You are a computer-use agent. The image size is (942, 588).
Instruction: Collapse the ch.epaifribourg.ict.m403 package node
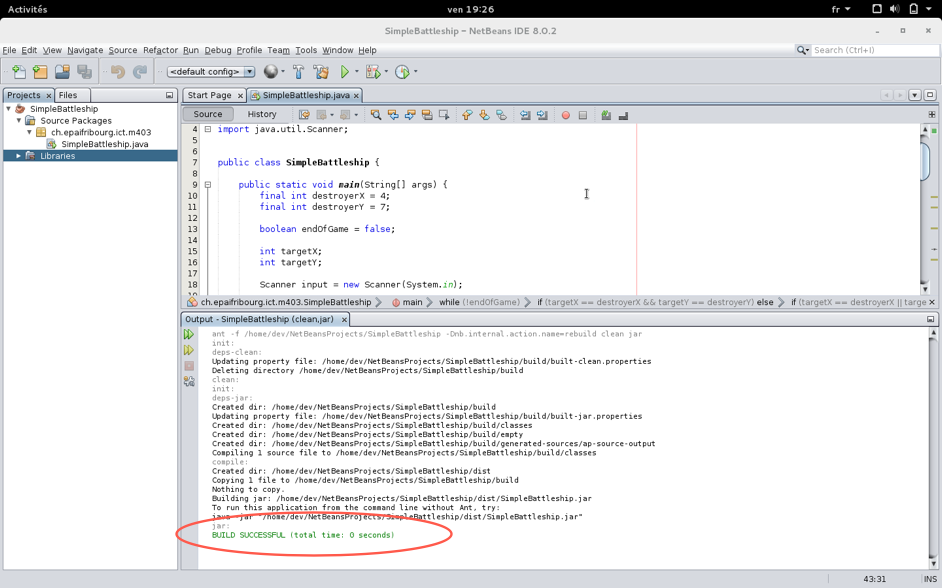(29, 132)
